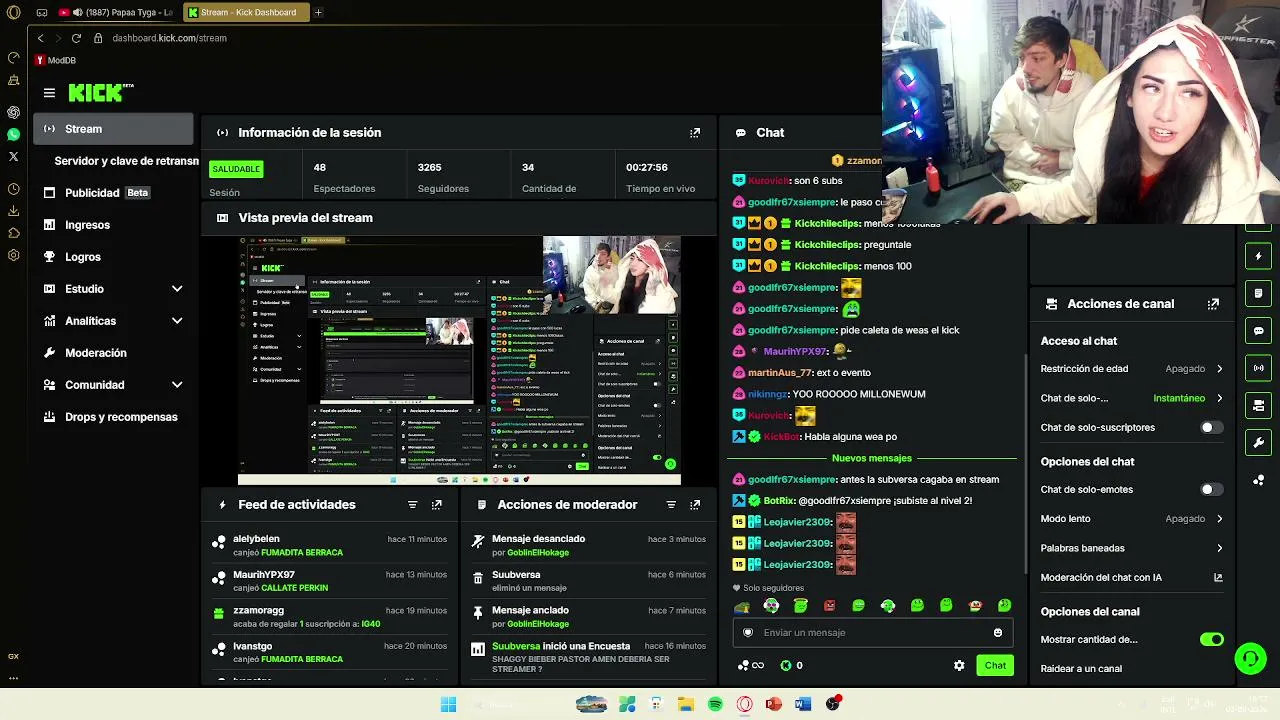The width and height of the screenshot is (1280, 720).
Task: Open the emoji picker in chat input
Action: point(997,632)
